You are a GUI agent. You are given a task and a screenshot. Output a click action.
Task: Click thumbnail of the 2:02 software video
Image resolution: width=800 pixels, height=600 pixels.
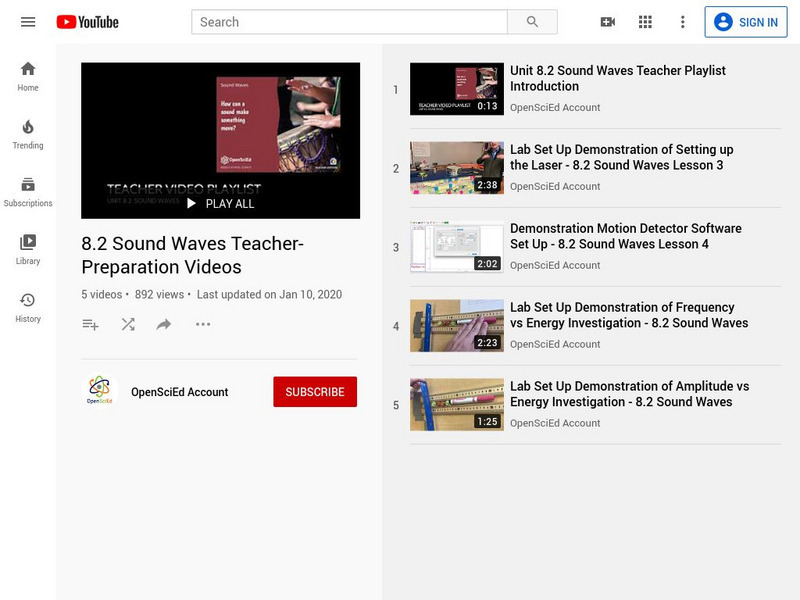[457, 247]
